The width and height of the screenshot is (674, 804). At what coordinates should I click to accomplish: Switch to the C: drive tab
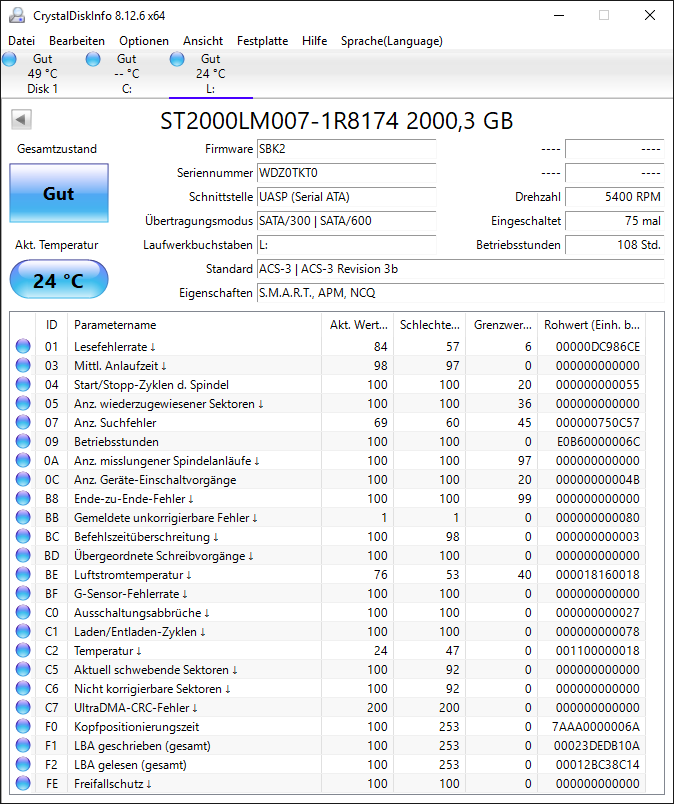127,74
